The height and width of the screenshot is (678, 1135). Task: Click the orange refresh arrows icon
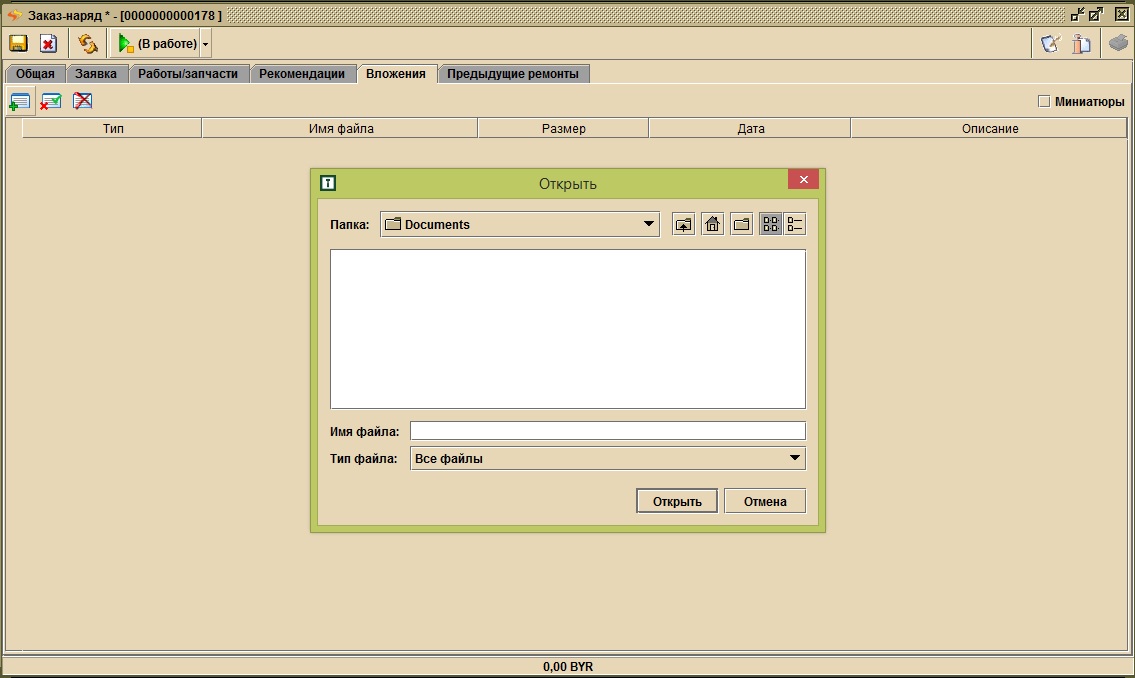pyautogui.click(x=88, y=43)
